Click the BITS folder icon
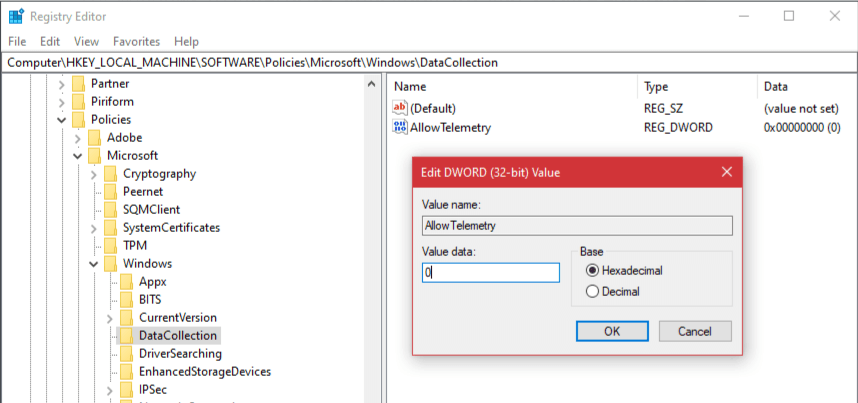Image resolution: width=858 pixels, height=403 pixels. [x=126, y=300]
